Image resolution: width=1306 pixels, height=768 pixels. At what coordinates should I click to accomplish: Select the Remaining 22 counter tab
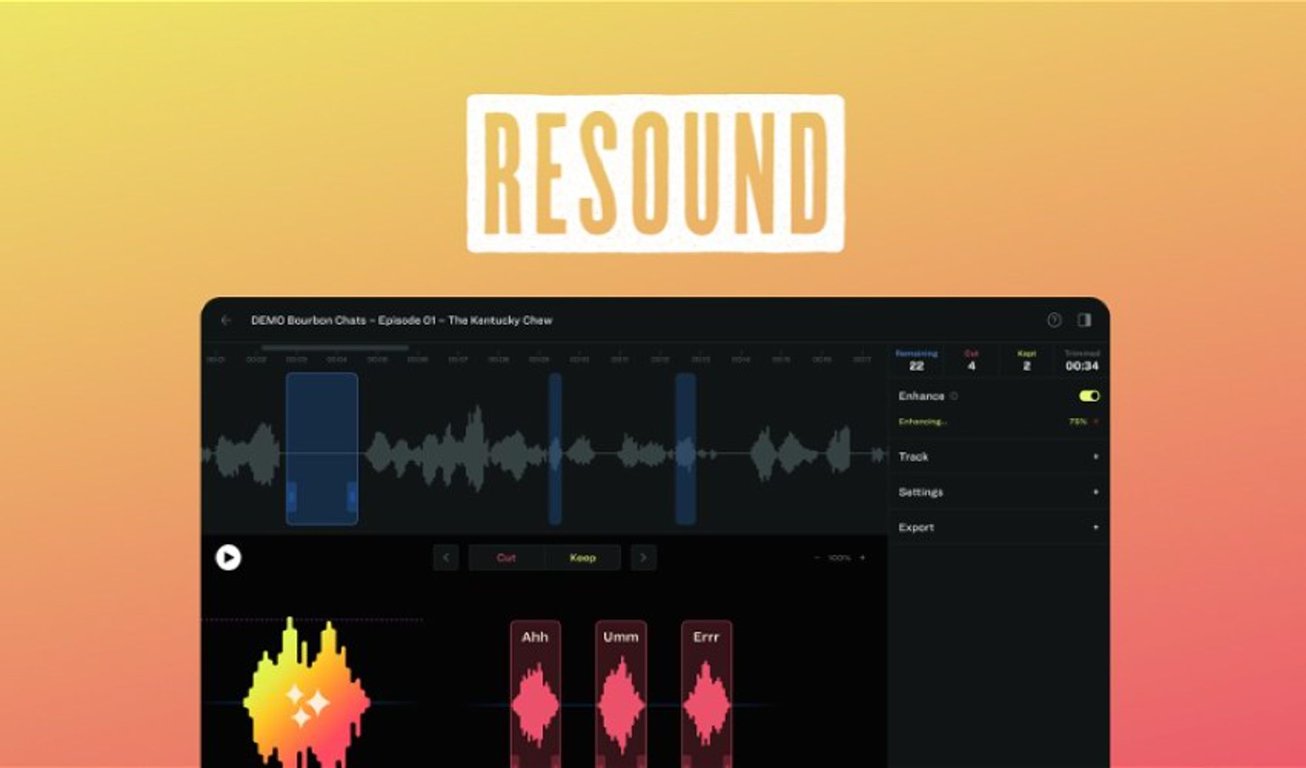tap(916, 360)
